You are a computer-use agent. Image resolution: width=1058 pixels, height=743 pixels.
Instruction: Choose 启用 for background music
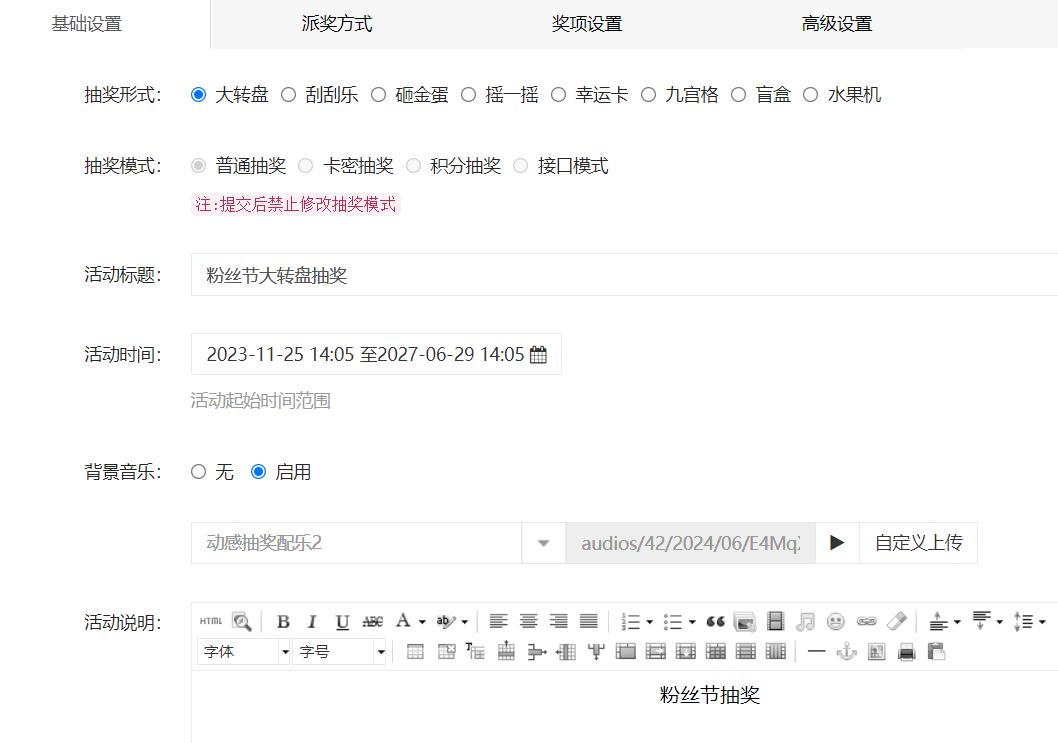258,472
